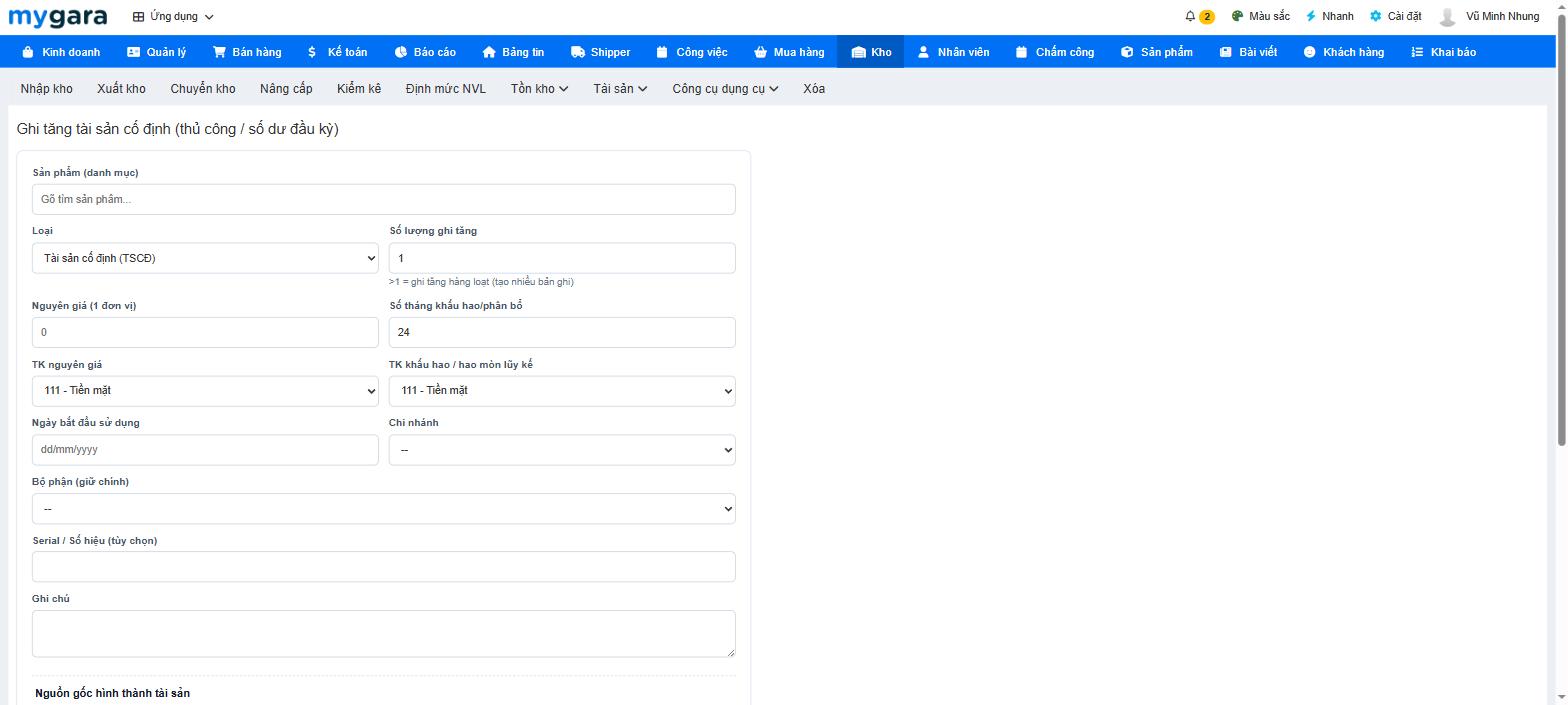This screenshot has width=1568, height=705.
Task: Open the Tài sản submenu
Action: tap(620, 88)
